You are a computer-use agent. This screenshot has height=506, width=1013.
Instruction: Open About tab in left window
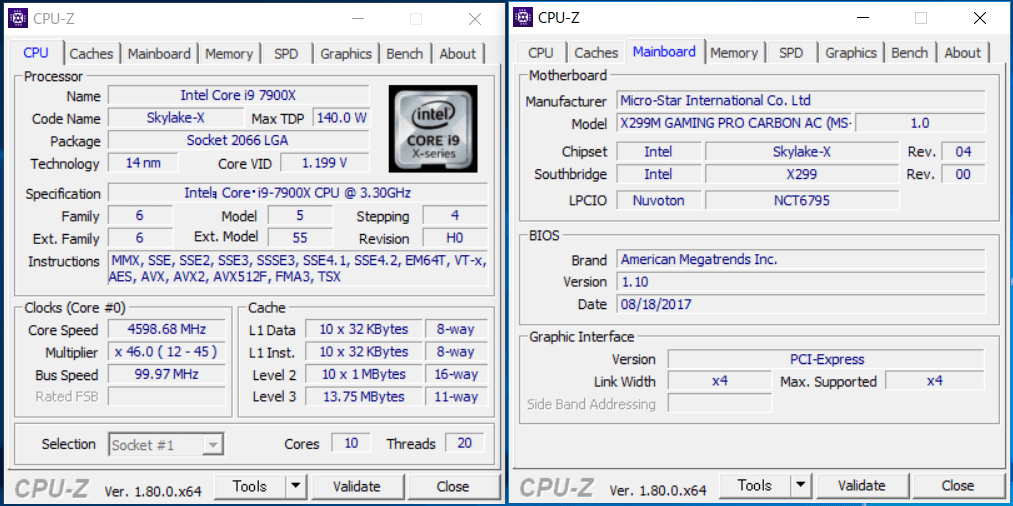(457, 54)
